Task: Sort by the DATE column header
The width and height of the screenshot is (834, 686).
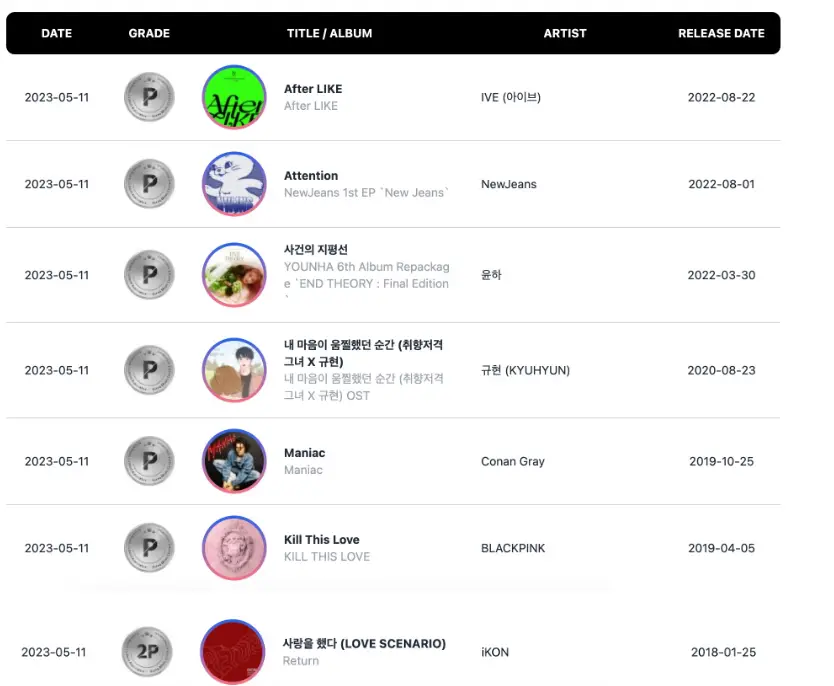Action: click(x=56, y=33)
